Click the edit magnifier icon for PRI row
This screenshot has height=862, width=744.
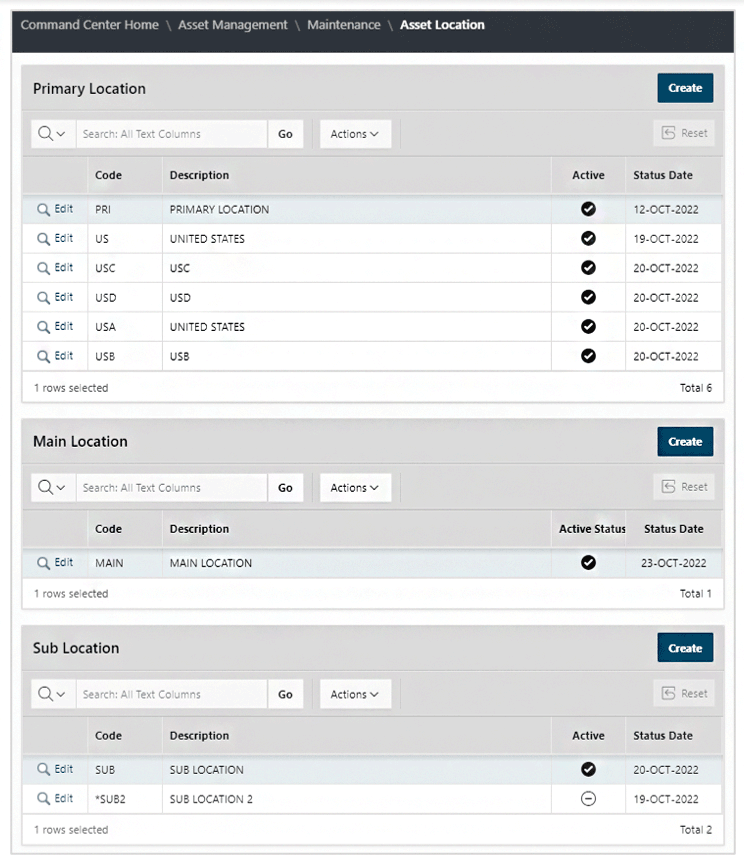[43, 210]
